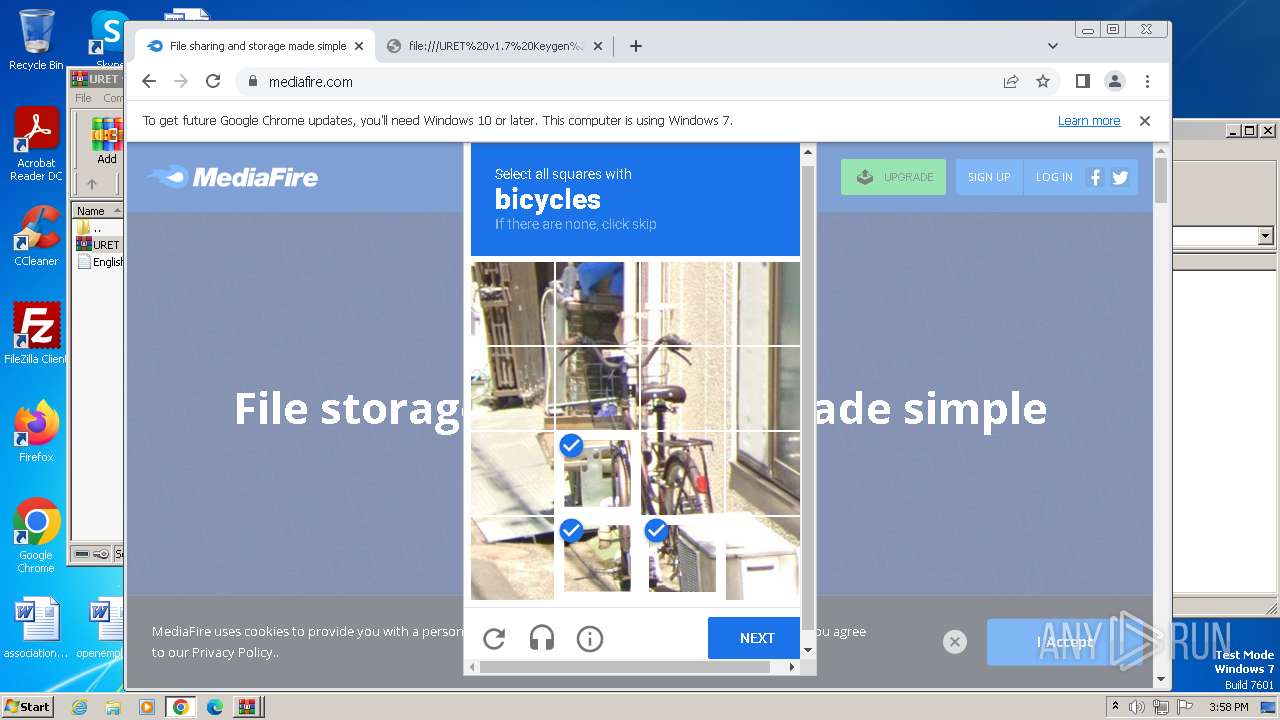Open WinRAR from the taskbar
This screenshot has height=720, width=1280.
[x=246, y=707]
